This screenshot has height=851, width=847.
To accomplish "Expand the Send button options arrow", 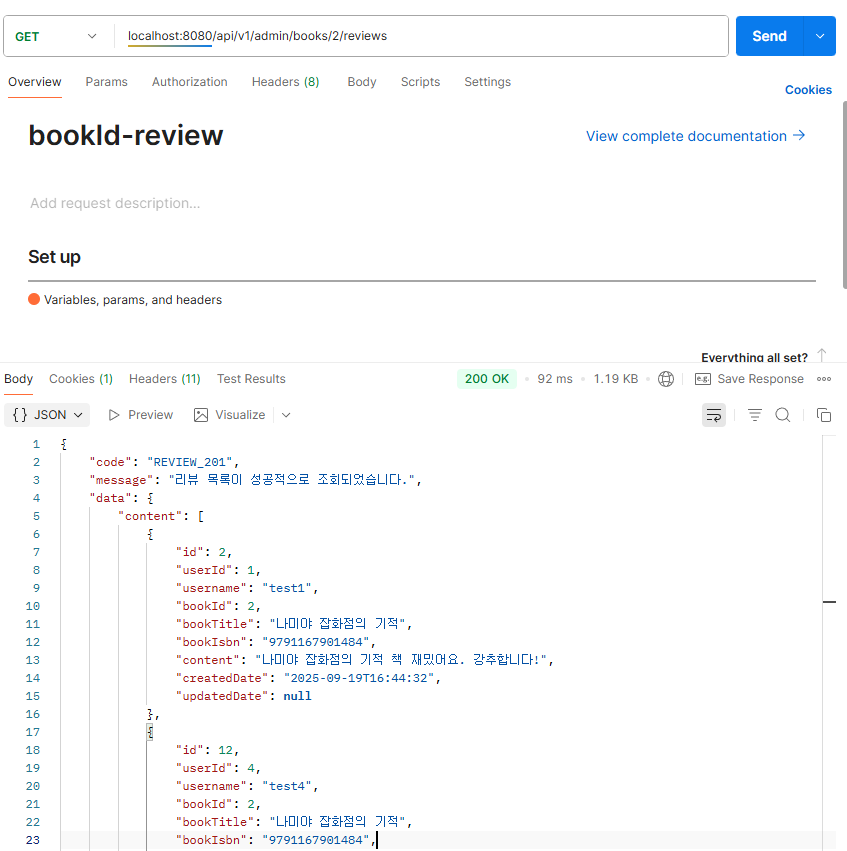I will point(820,36).
